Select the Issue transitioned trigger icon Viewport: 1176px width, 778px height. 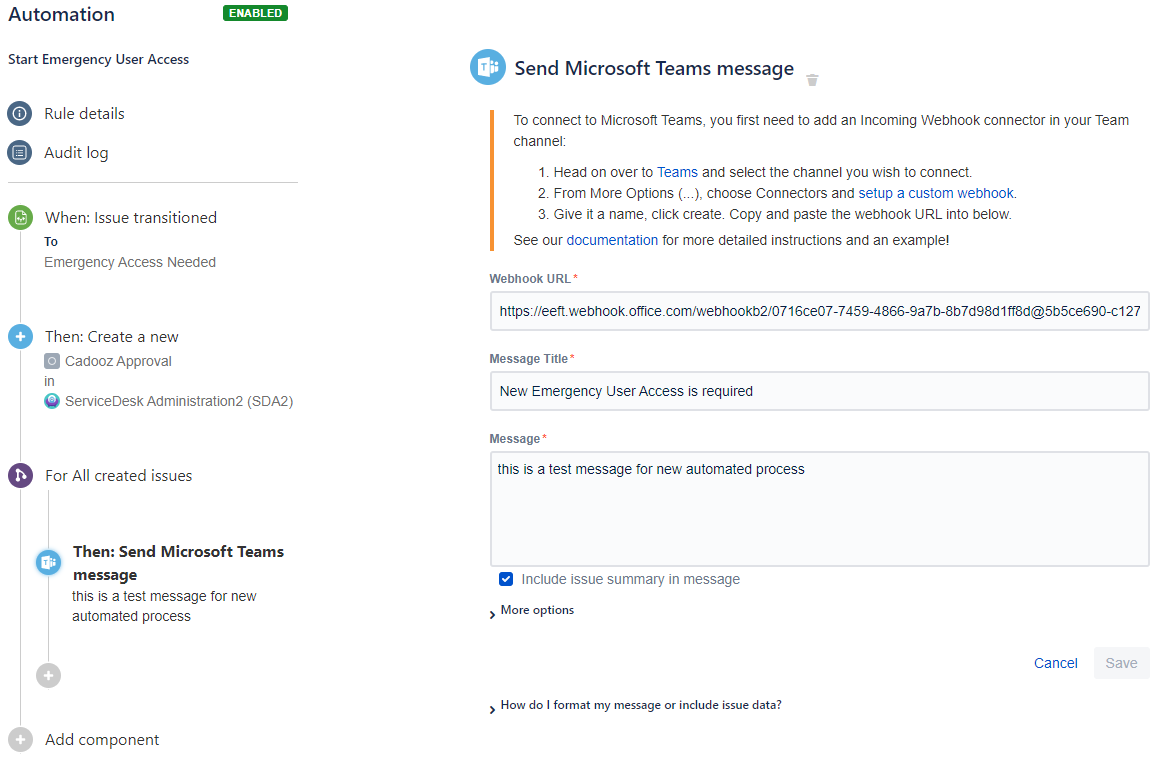(x=20, y=218)
